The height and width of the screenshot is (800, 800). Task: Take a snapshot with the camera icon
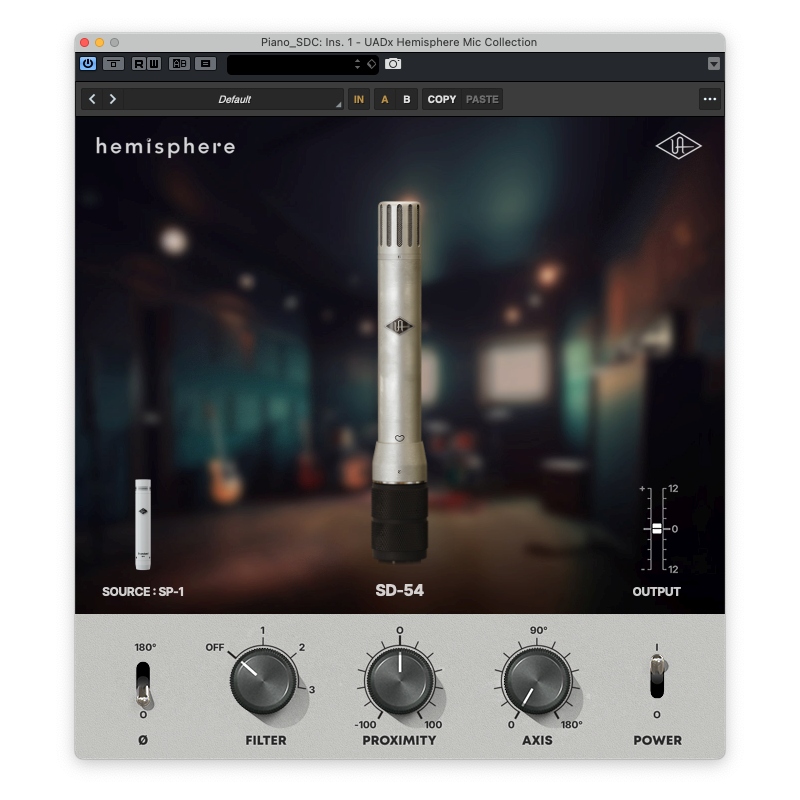393,64
